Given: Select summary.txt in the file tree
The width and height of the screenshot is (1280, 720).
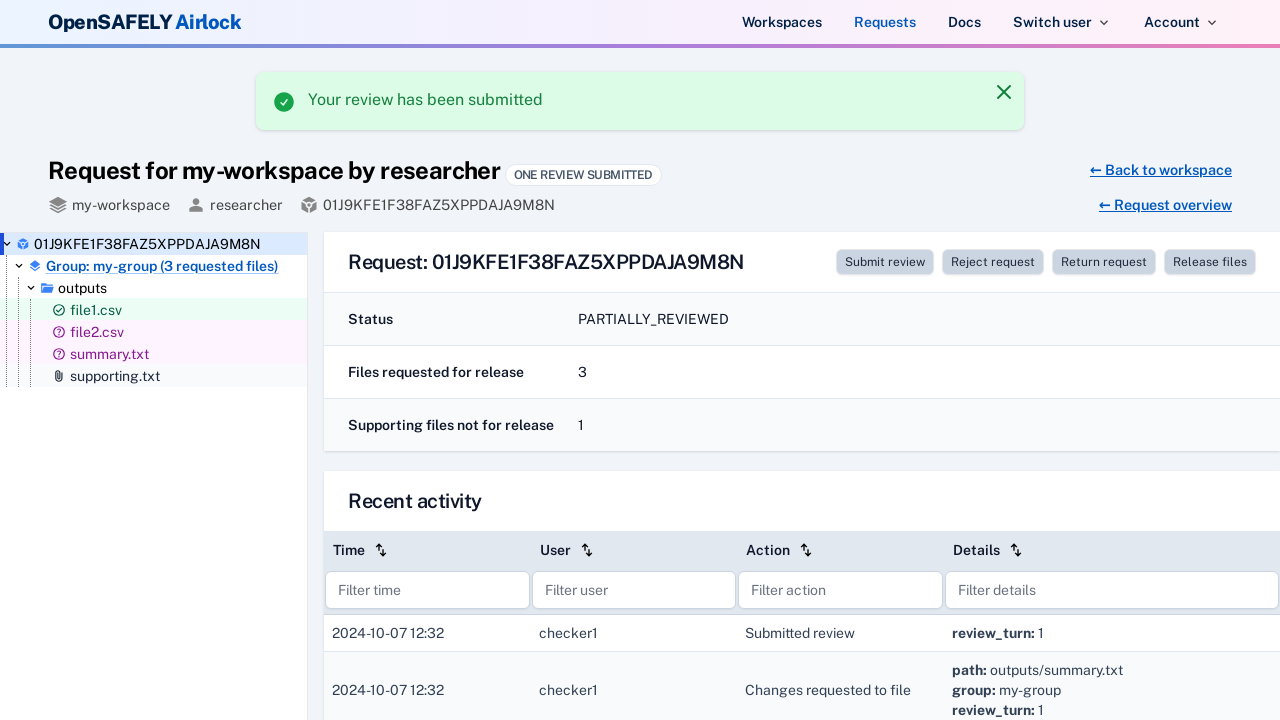Looking at the screenshot, I should (109, 354).
